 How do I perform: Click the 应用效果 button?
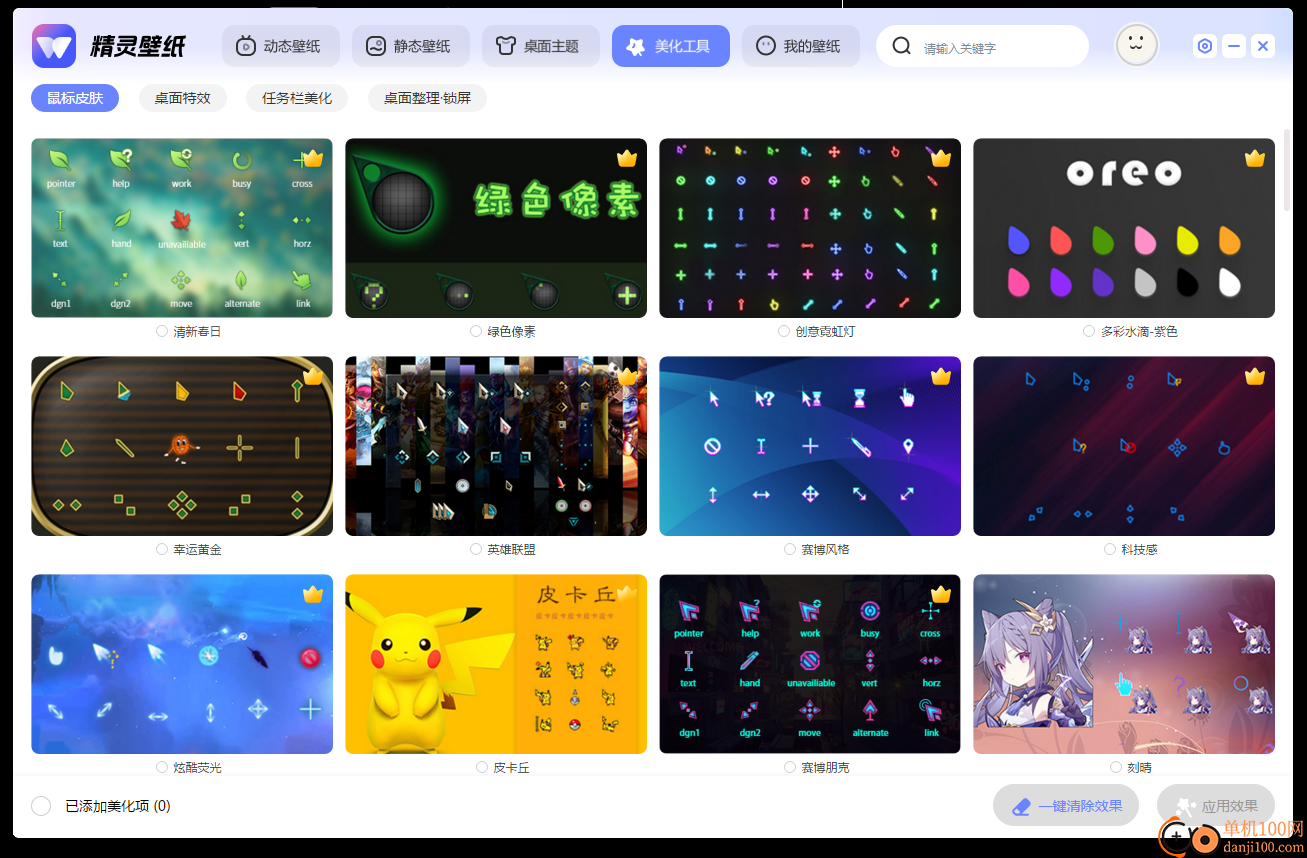click(x=1216, y=806)
